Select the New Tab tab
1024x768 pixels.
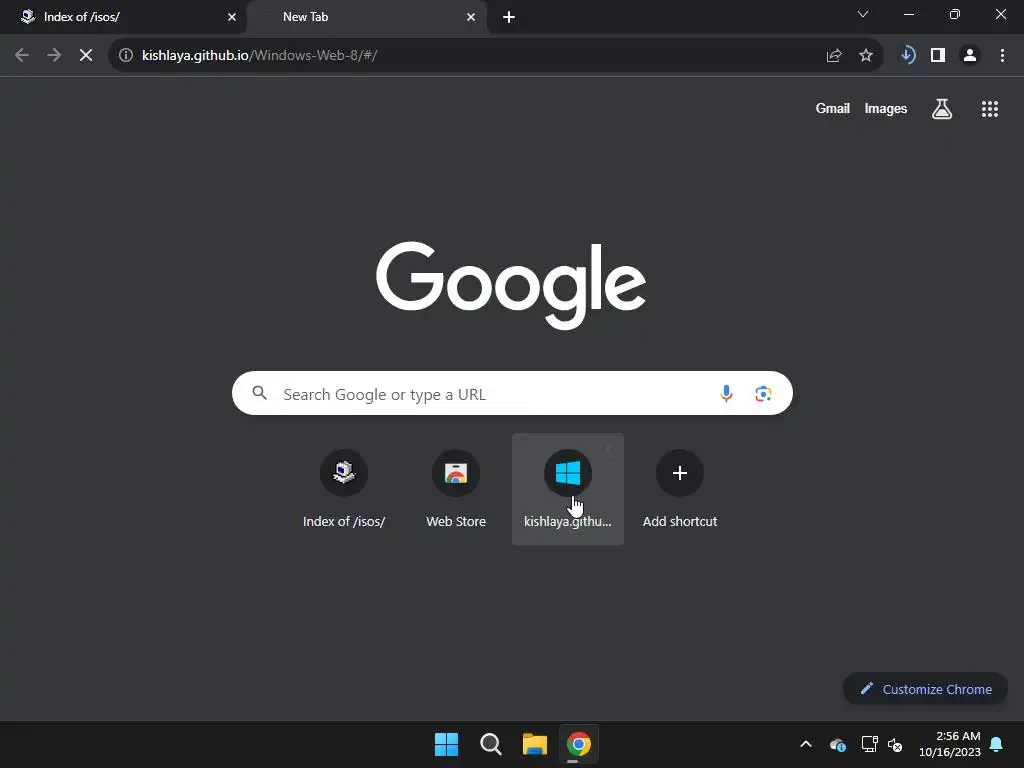366,17
